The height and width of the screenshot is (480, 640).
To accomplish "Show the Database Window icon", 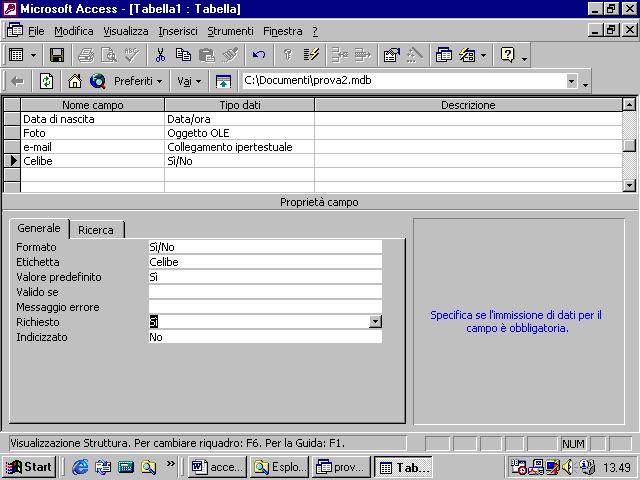I will point(444,55).
